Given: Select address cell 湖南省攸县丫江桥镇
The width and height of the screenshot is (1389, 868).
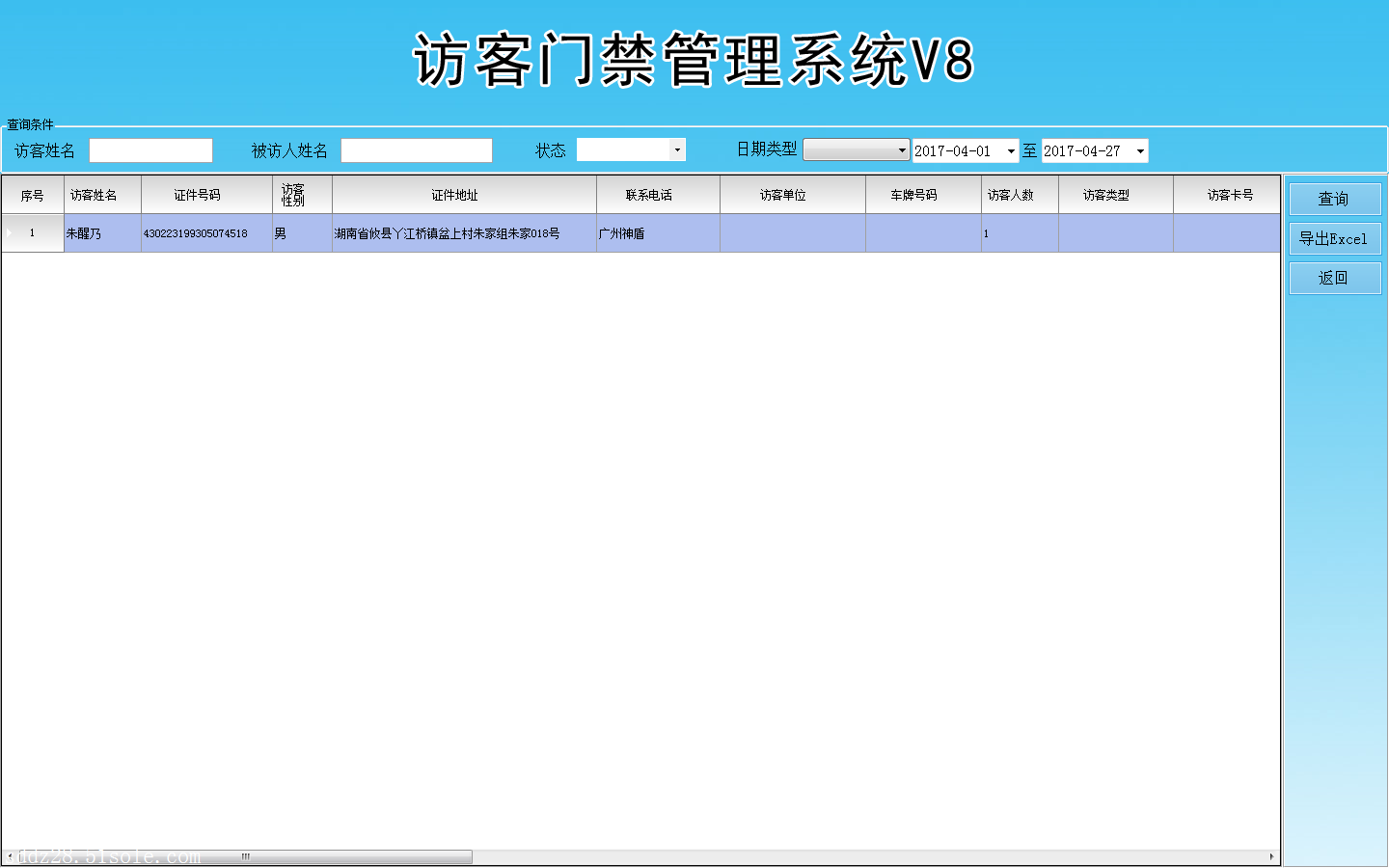Looking at the screenshot, I should click(464, 233).
